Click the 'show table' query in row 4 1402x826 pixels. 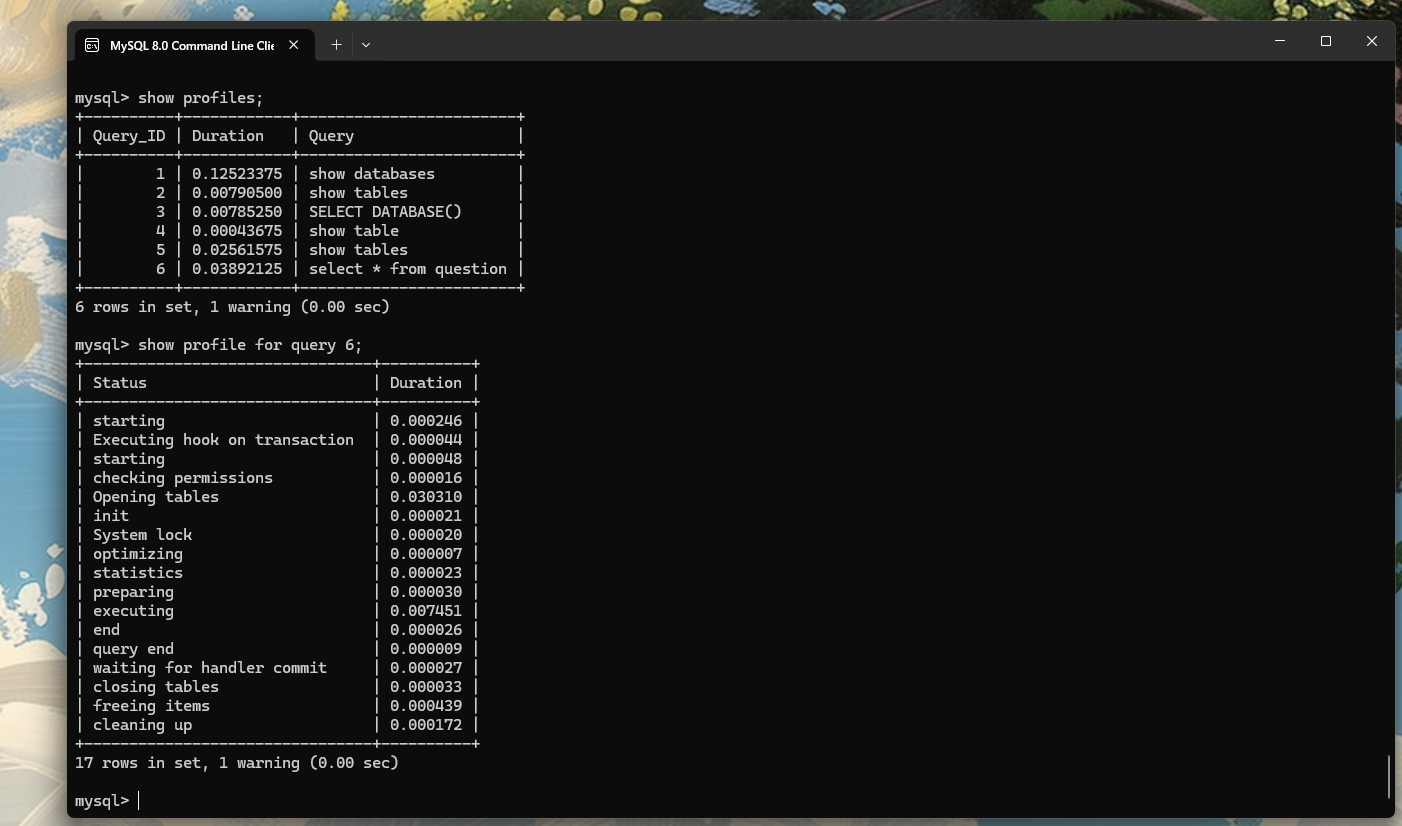click(x=354, y=231)
